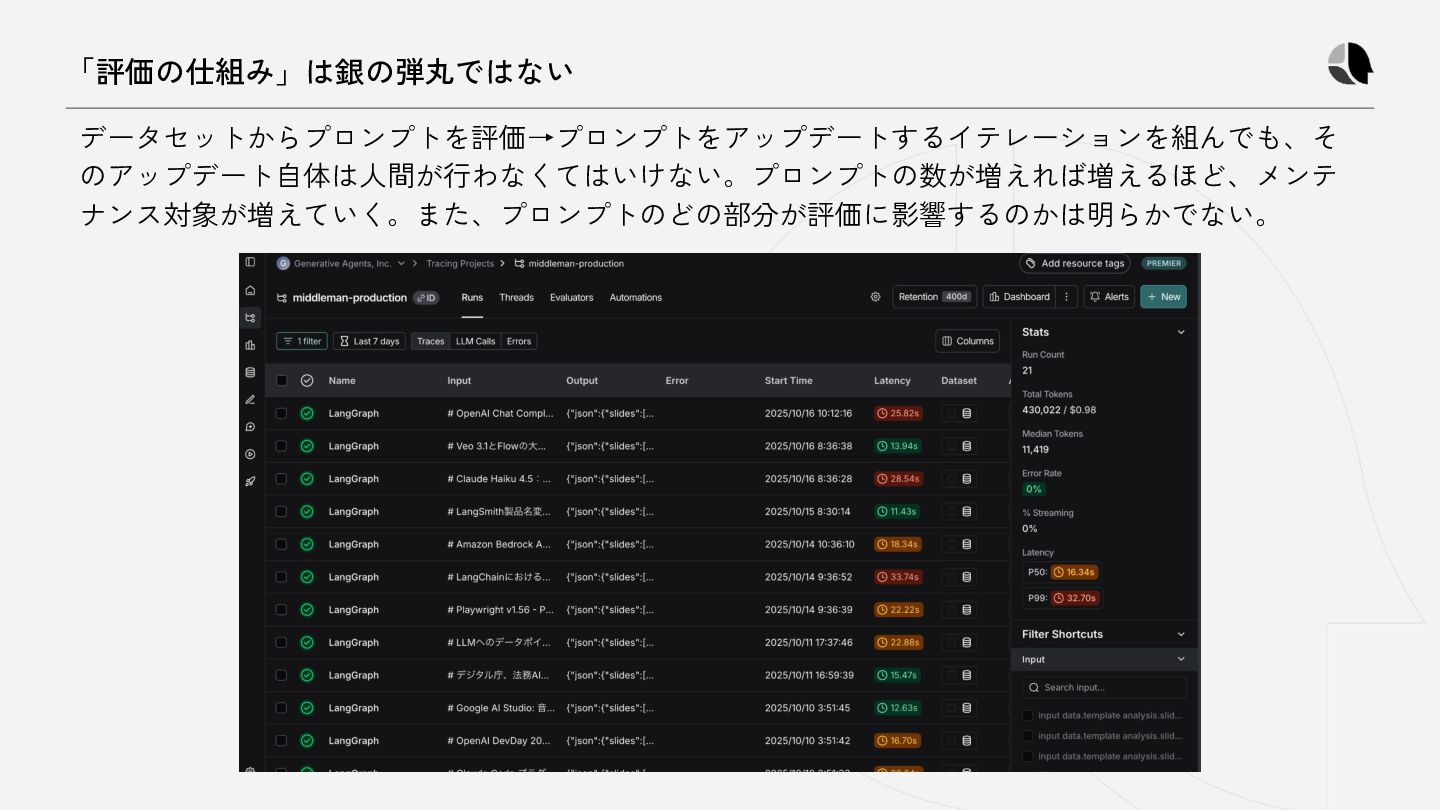
Task: Click the P99 32.70s latency badge
Action: click(1075, 599)
